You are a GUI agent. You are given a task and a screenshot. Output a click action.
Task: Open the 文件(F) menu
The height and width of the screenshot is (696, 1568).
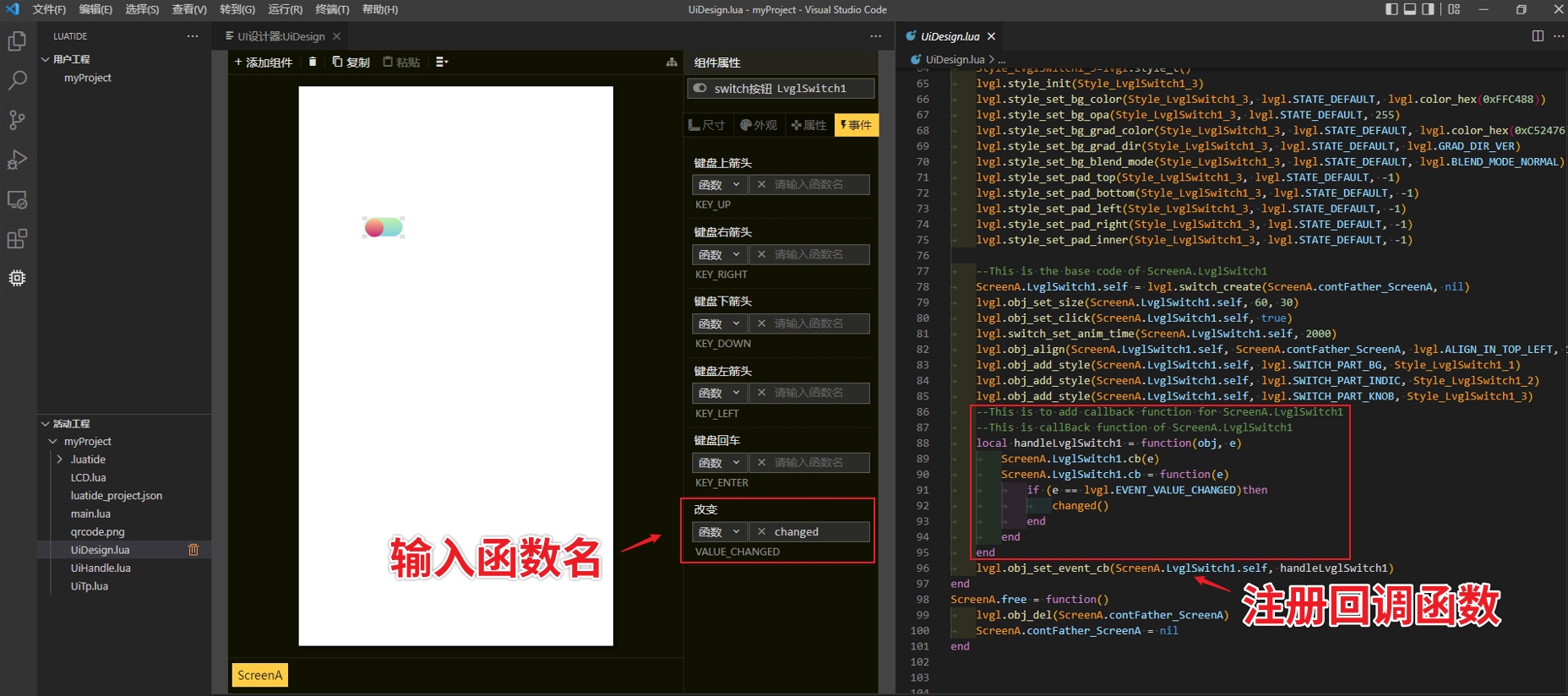tap(49, 9)
